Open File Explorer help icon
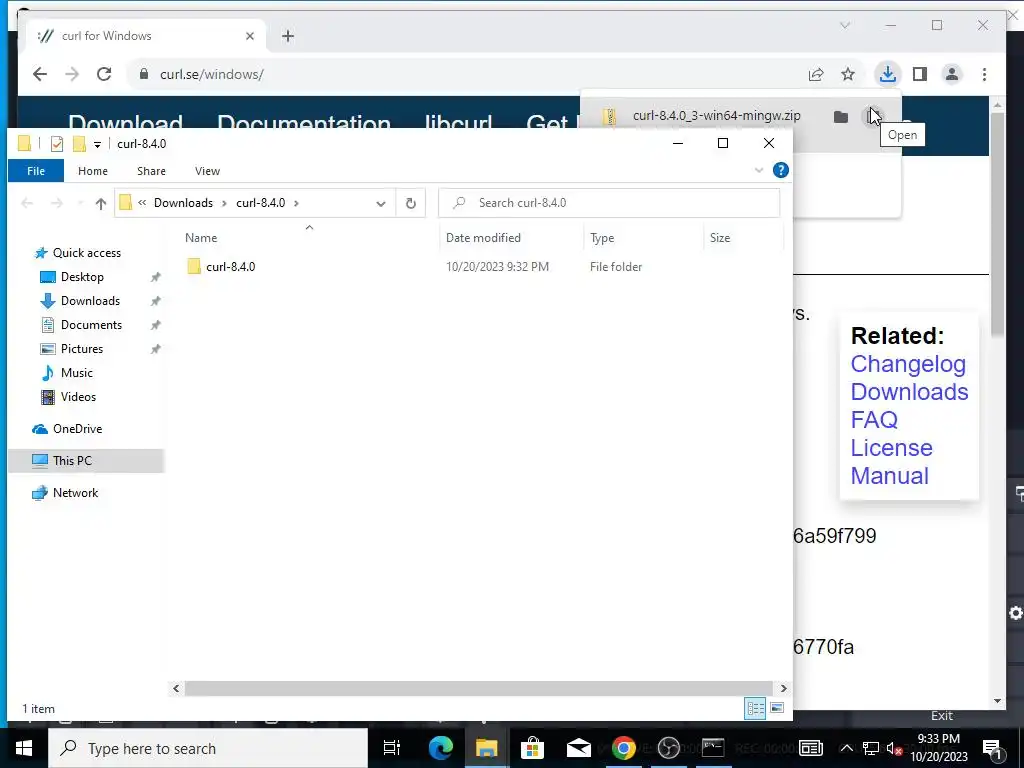The image size is (1024, 768). point(780,170)
